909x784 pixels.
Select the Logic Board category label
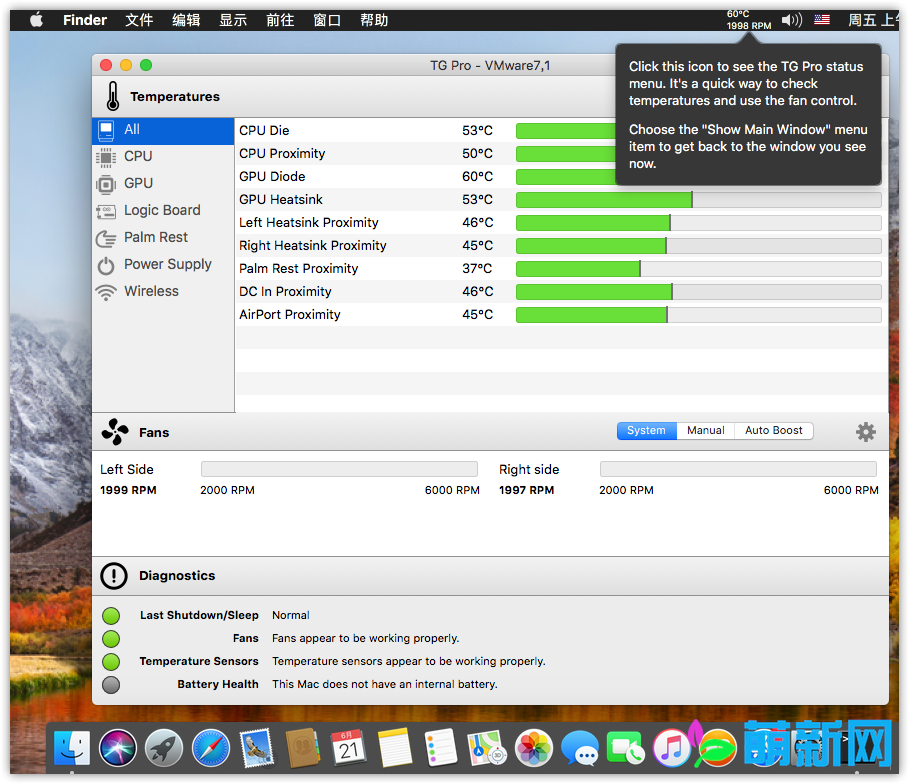162,210
